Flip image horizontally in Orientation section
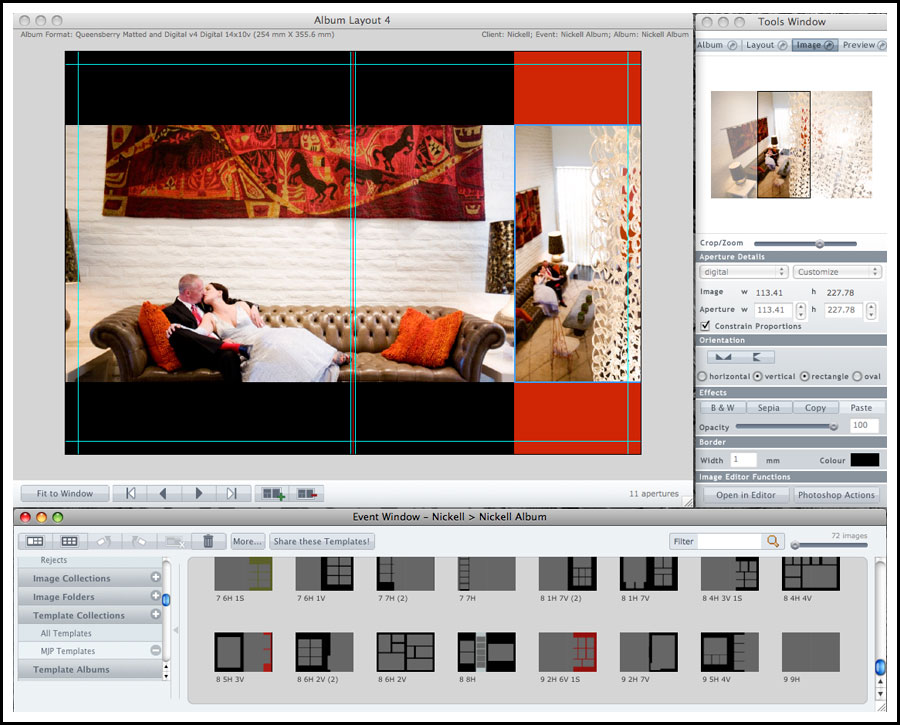The image size is (900, 725). [723, 357]
